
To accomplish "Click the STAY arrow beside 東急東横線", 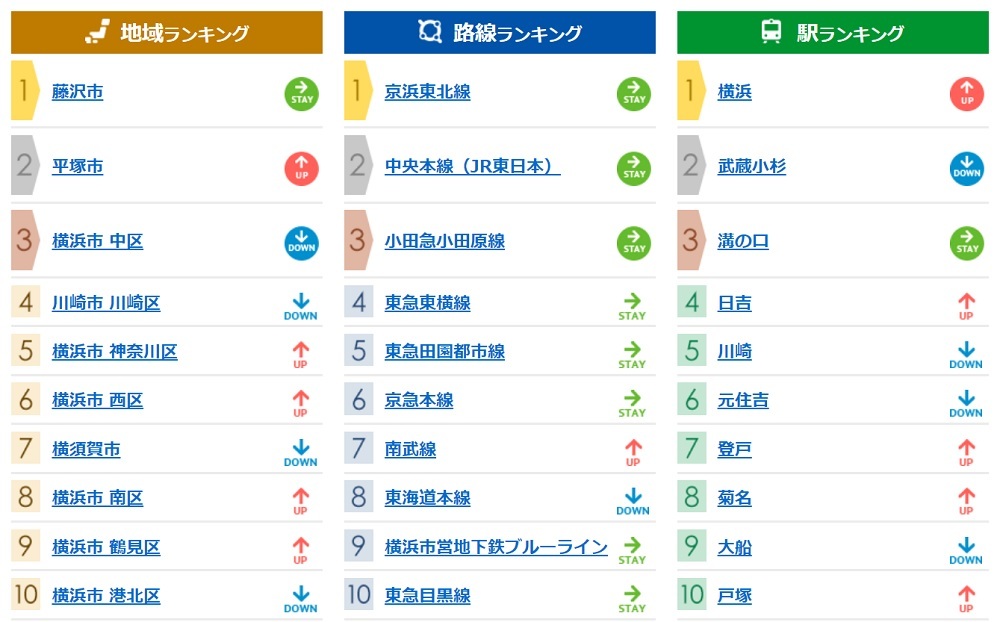I will click(632, 306).
